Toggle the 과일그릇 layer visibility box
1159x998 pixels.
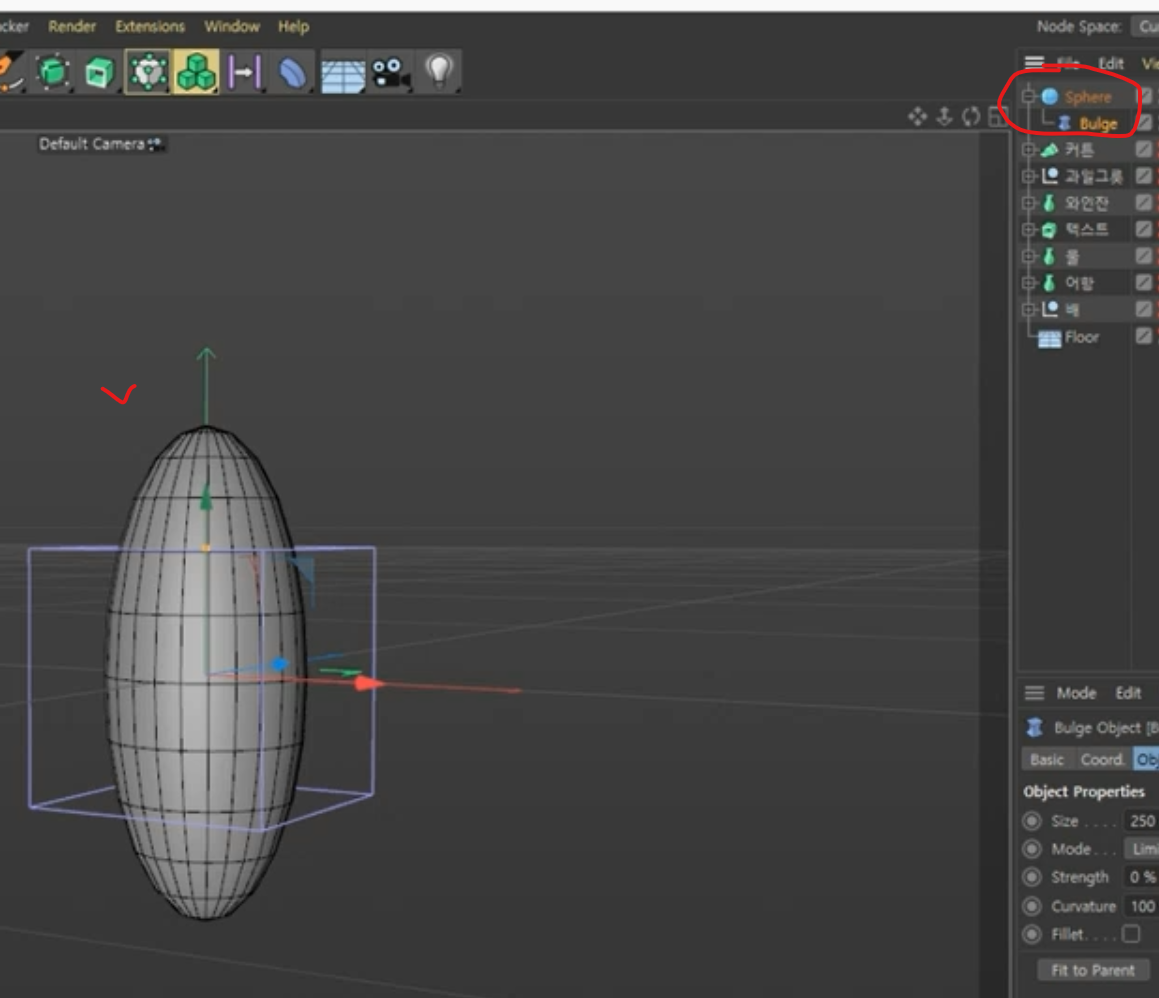coord(1144,176)
